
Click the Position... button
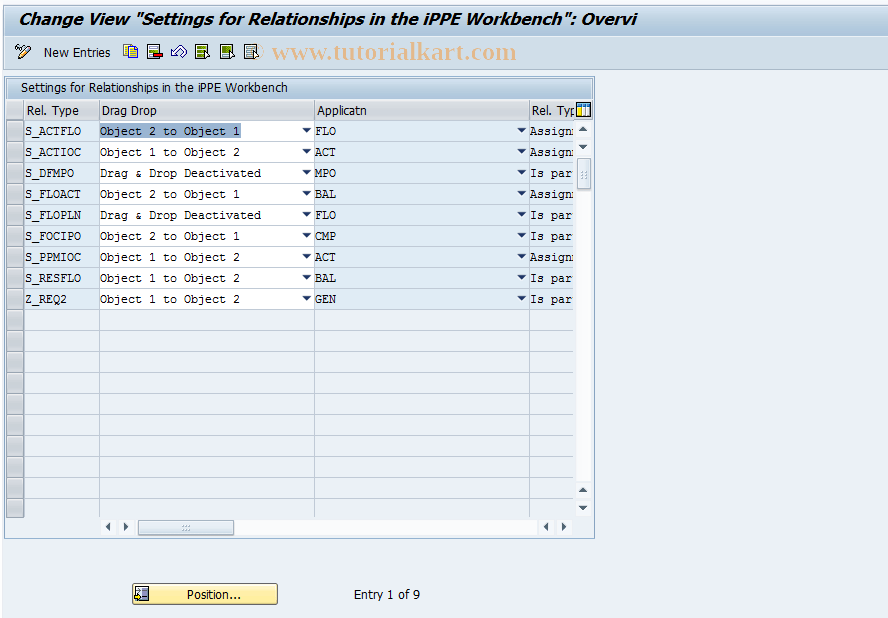tap(204, 593)
